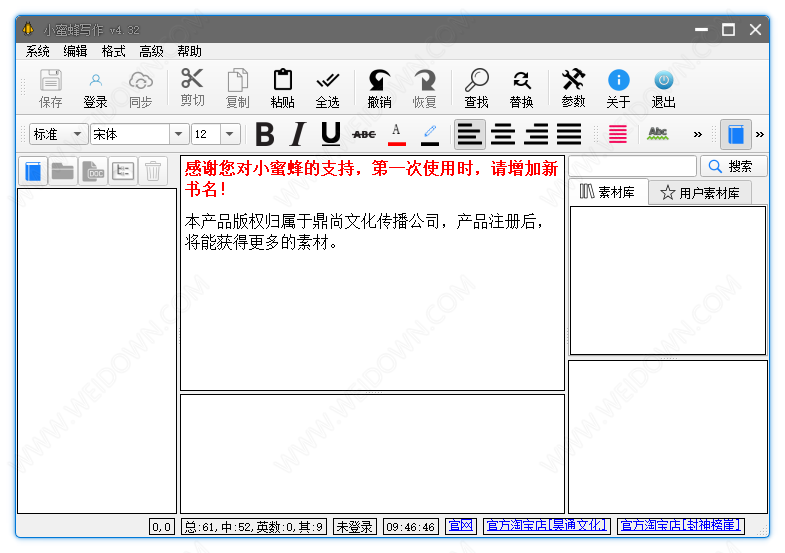The height and width of the screenshot is (553, 785).
Task: Click the red line spacing icon
Action: point(618,134)
